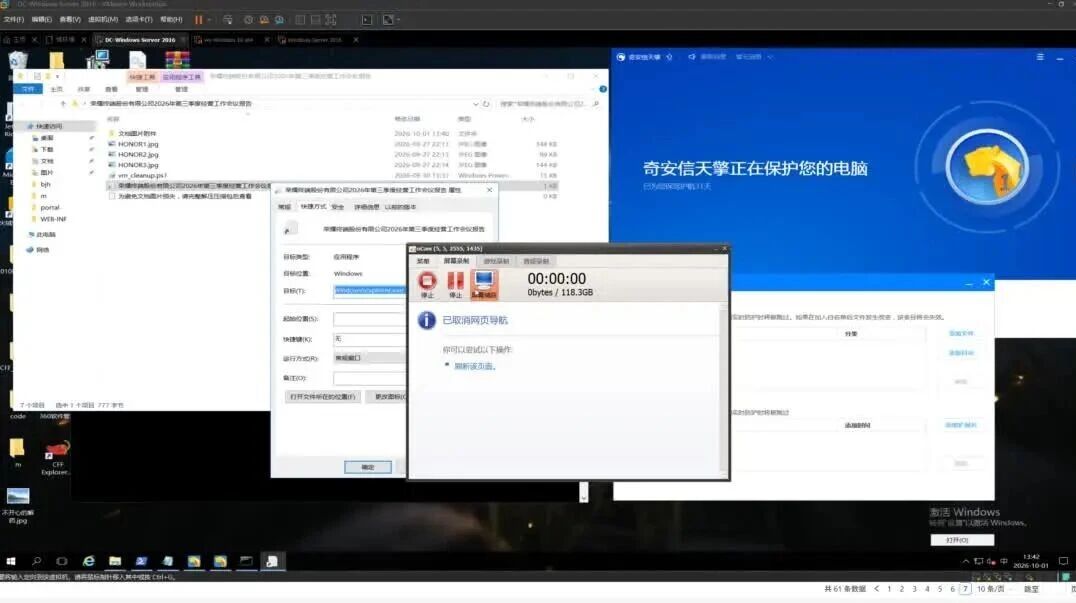
Task: Open pause button dropdown arrow in VMware
Action: [209, 20]
